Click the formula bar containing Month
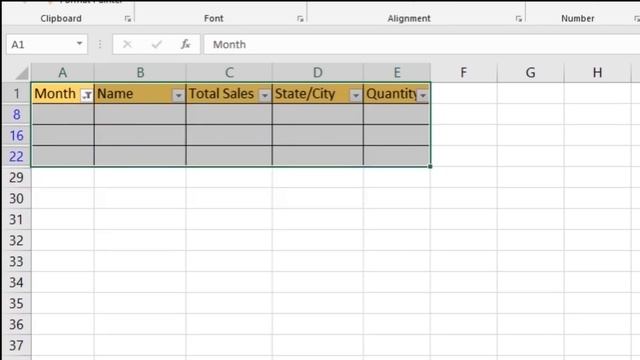 point(422,44)
